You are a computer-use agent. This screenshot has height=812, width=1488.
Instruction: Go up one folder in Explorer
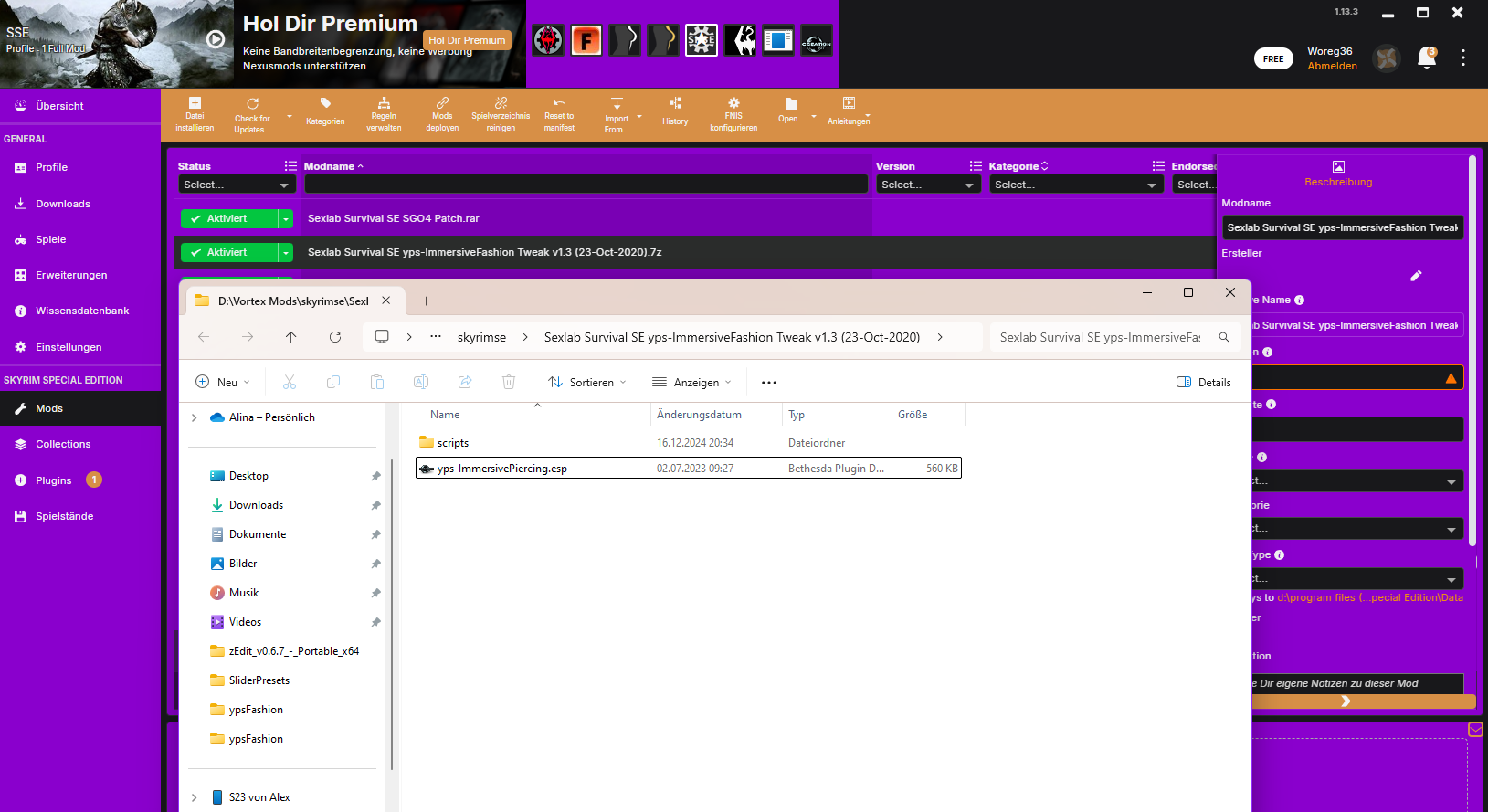(291, 337)
